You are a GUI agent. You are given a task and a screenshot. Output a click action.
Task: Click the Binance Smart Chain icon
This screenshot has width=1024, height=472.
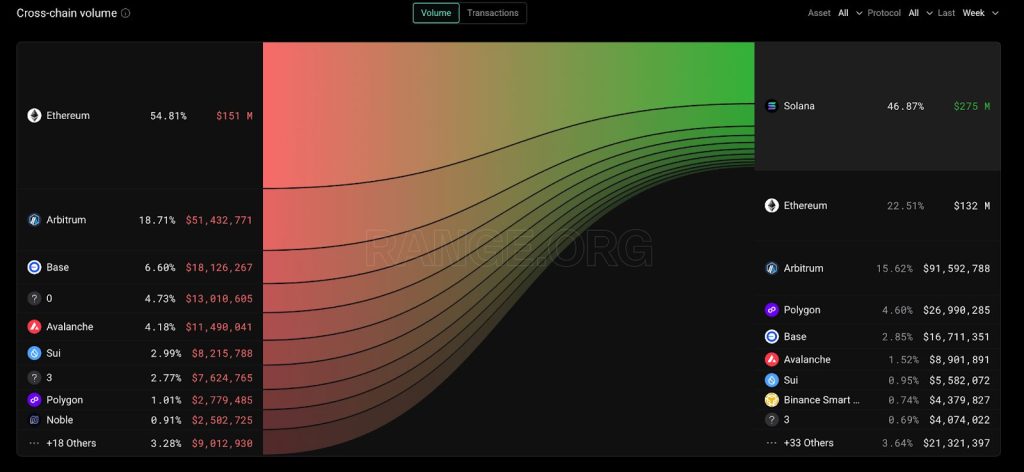[x=771, y=400]
